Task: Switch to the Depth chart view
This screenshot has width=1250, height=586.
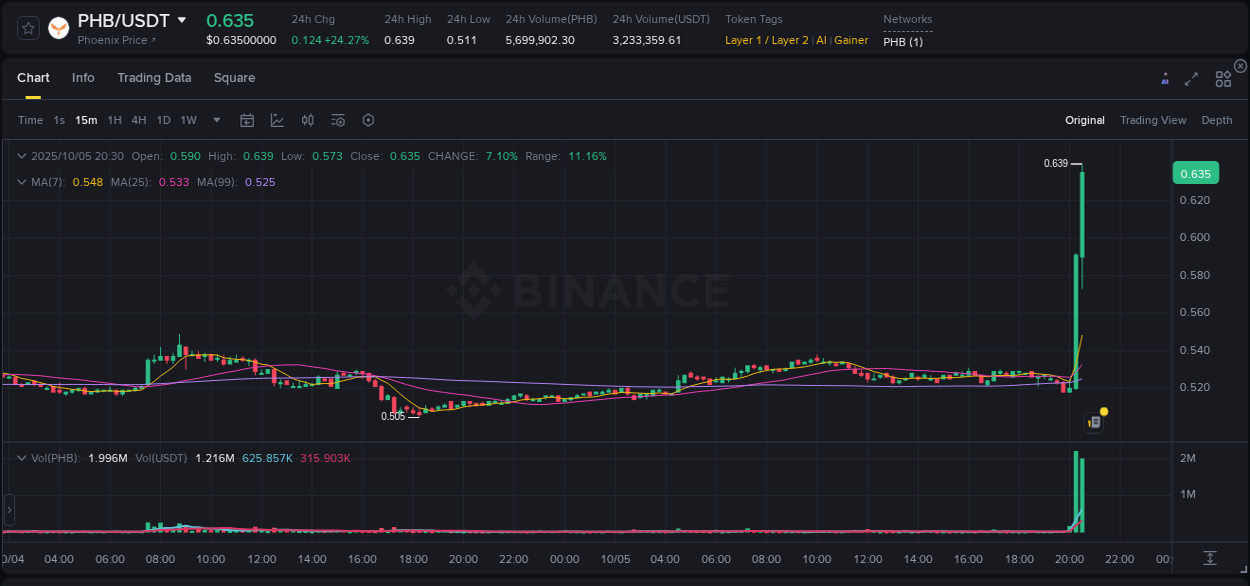Action: tap(1216, 120)
